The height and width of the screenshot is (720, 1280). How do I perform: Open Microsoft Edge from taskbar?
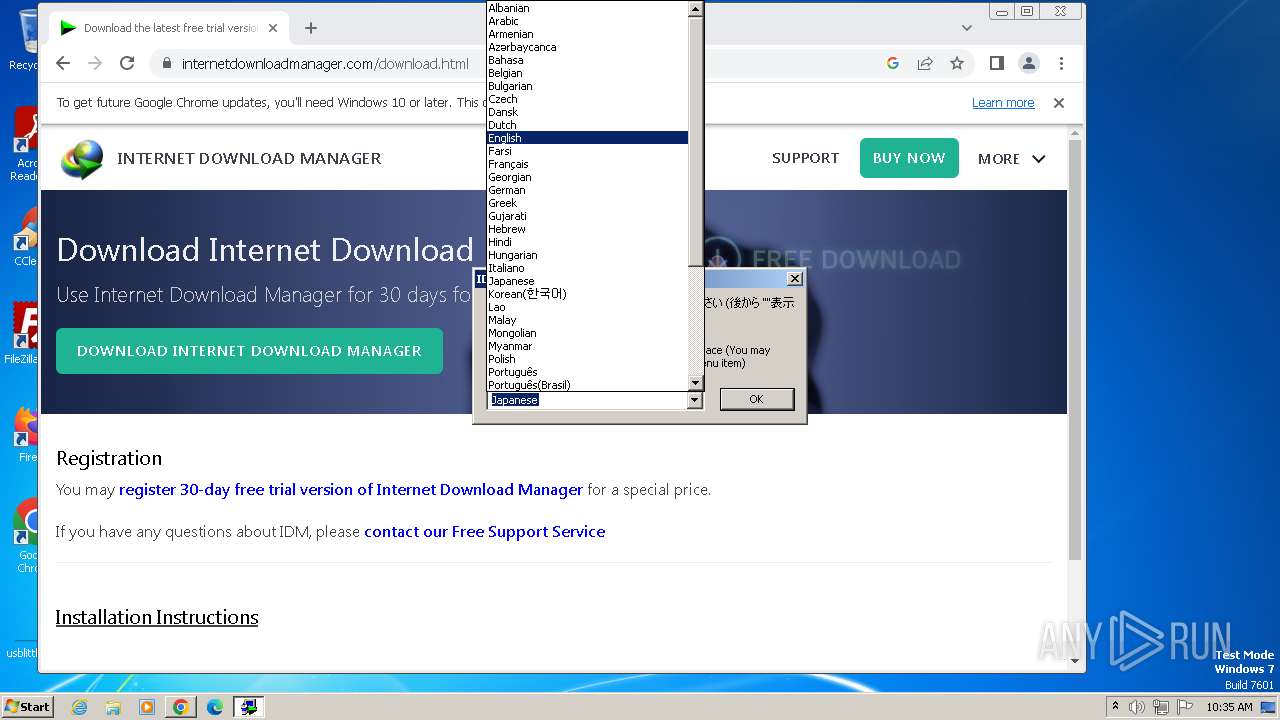pyautogui.click(x=214, y=707)
